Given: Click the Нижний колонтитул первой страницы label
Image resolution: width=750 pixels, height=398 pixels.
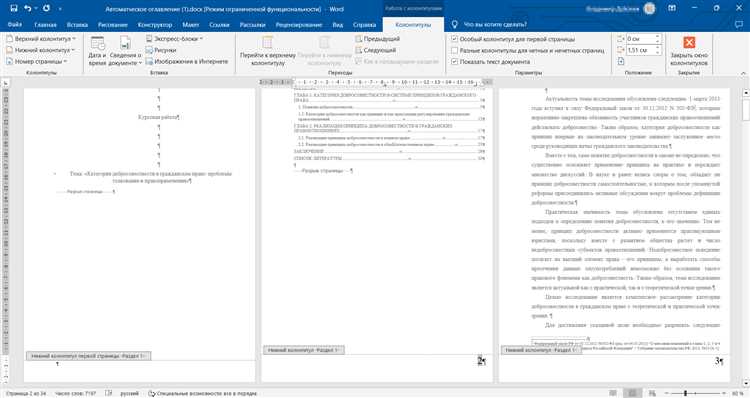Looking at the screenshot, I should [x=88, y=356].
